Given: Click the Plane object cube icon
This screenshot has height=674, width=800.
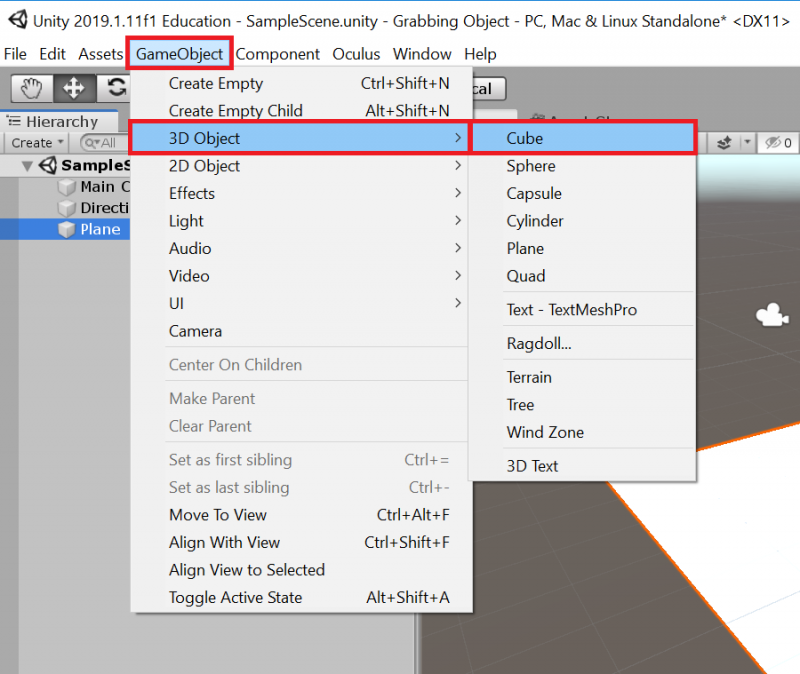Looking at the screenshot, I should [x=66, y=230].
